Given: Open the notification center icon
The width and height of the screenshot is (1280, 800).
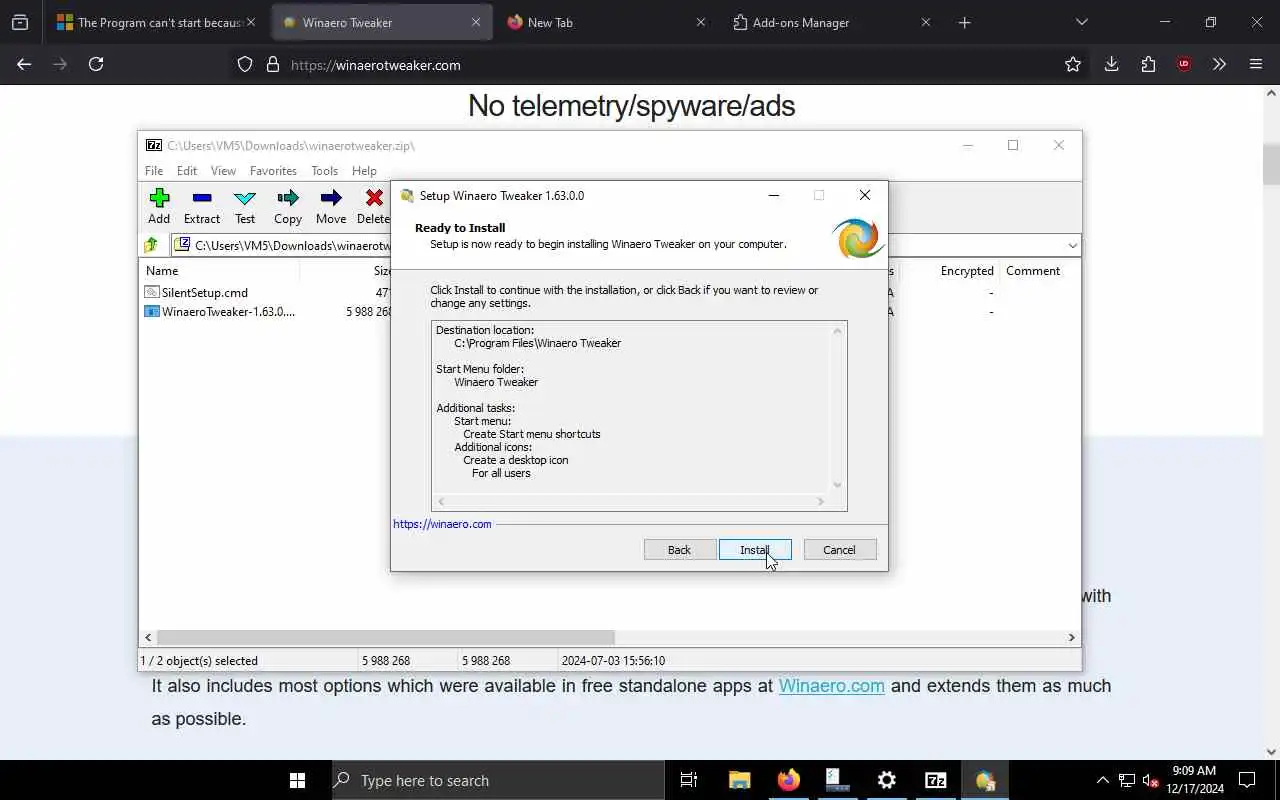Looking at the screenshot, I should [1247, 780].
